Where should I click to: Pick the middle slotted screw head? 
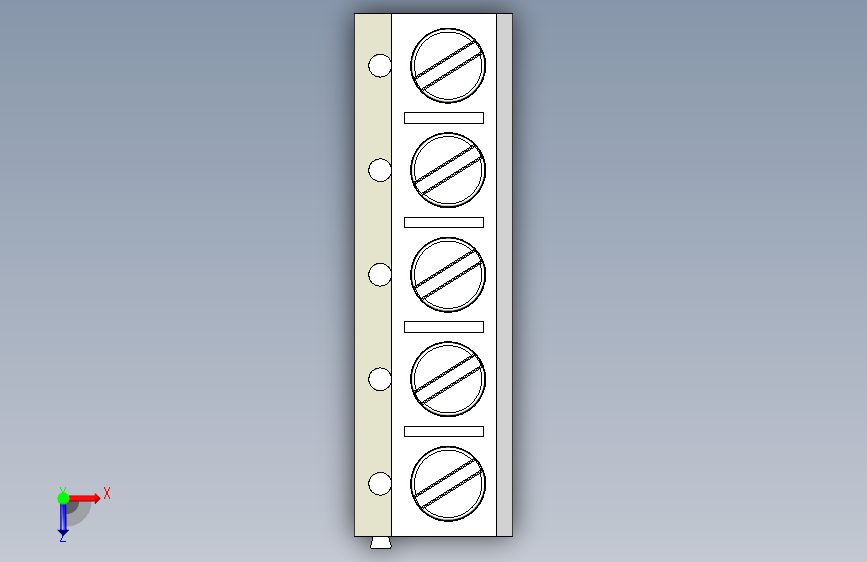click(x=448, y=274)
